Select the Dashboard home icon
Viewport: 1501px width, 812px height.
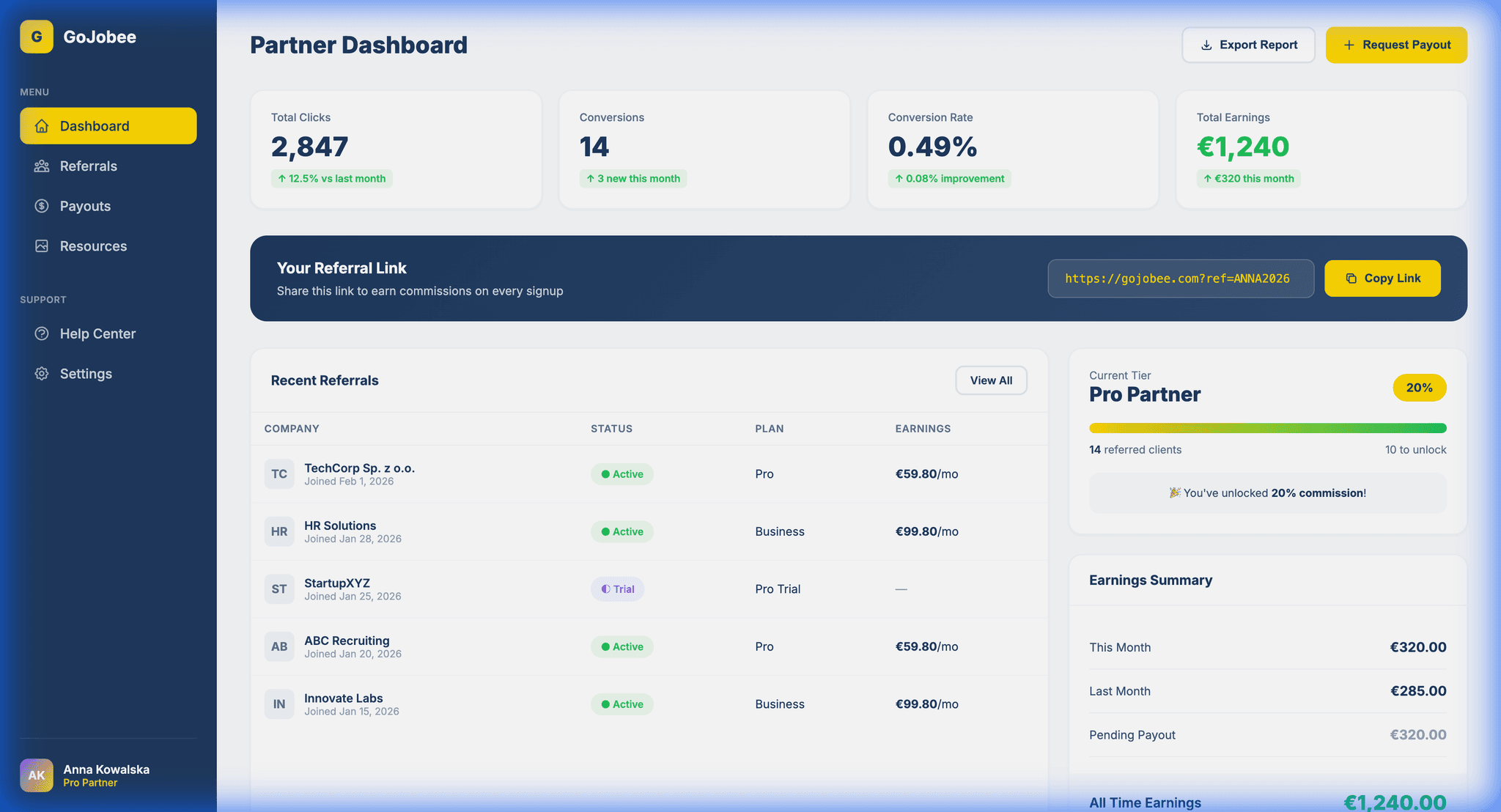click(43, 125)
